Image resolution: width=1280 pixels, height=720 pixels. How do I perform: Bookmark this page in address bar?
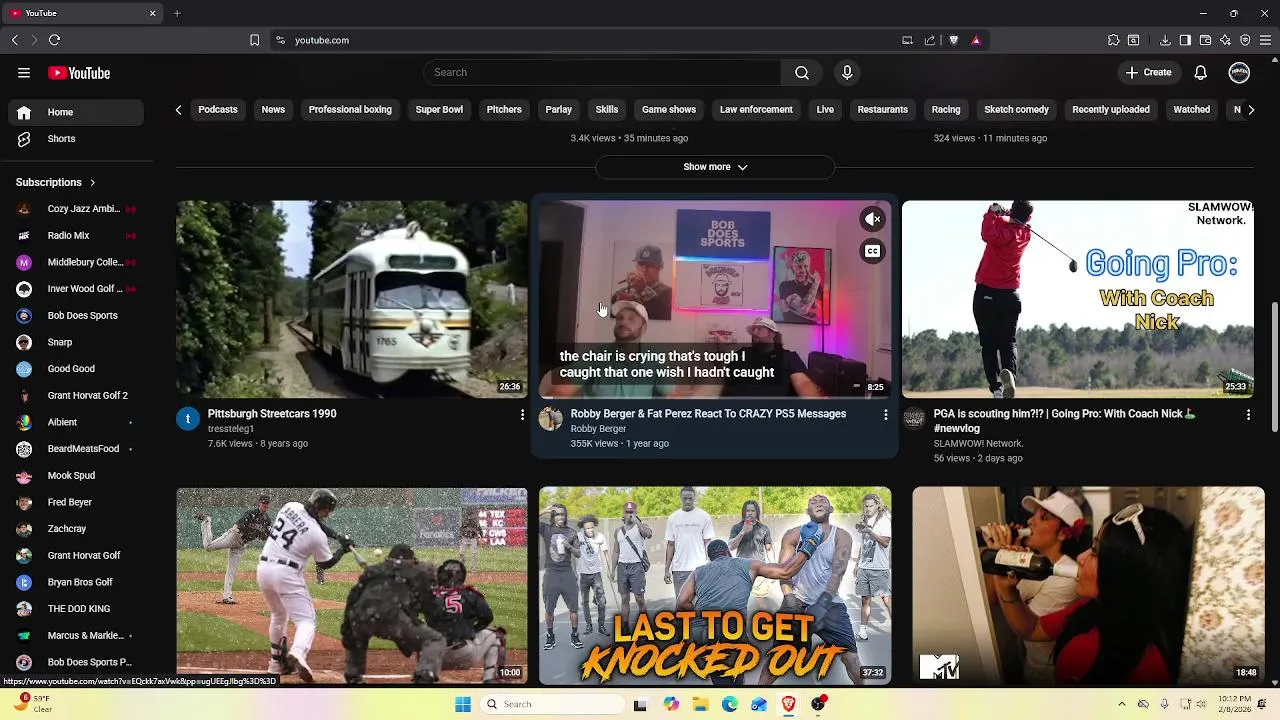(254, 40)
